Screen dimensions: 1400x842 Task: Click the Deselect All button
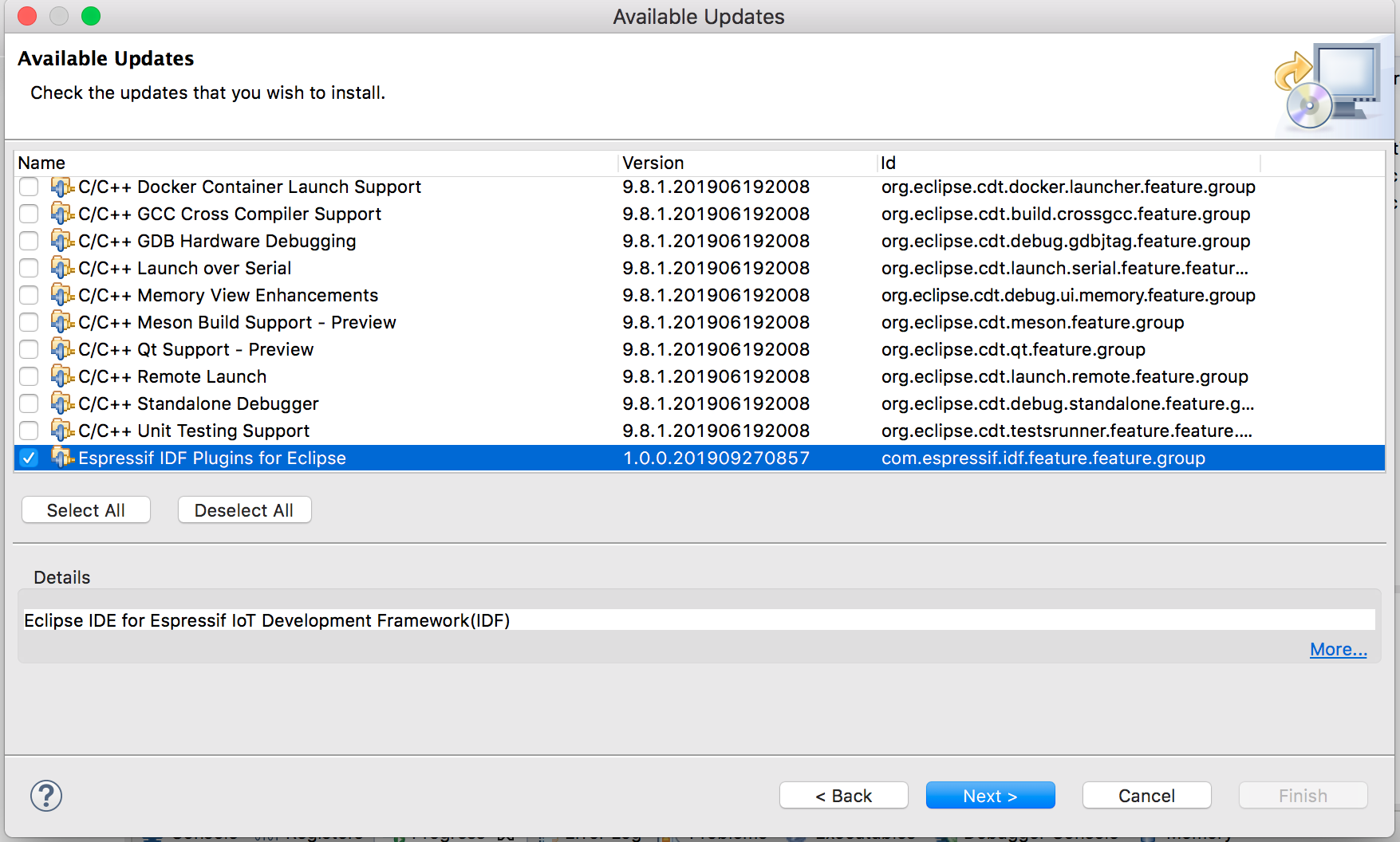(x=244, y=510)
